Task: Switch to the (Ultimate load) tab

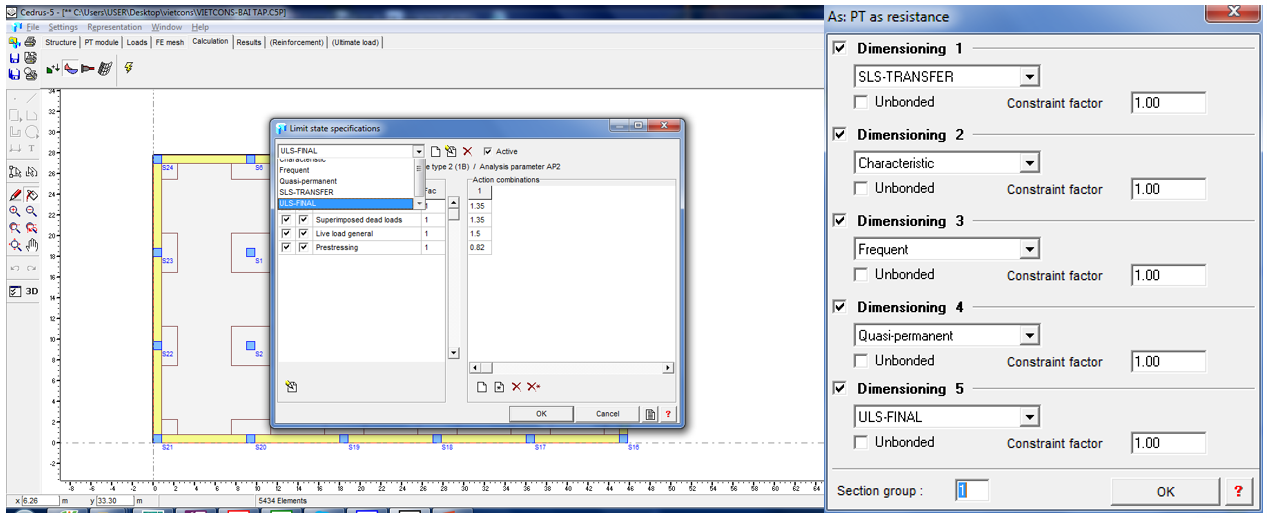Action: [355, 42]
